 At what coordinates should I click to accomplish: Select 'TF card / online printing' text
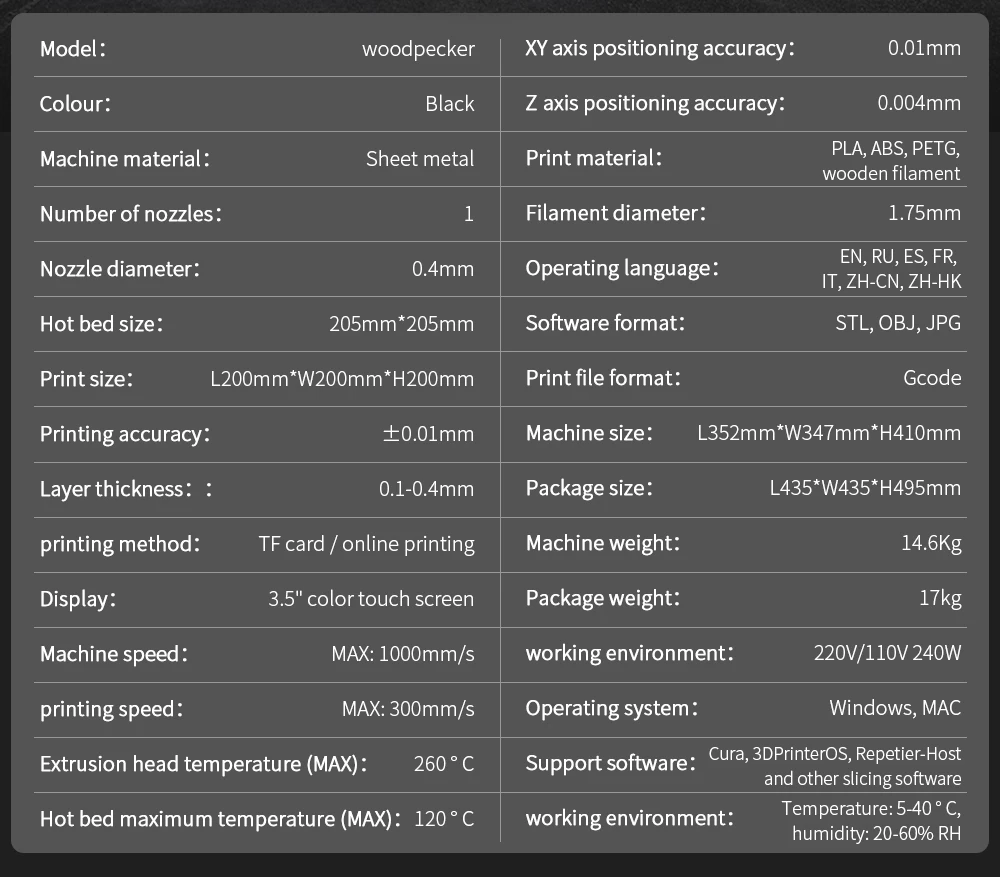[x=366, y=544]
